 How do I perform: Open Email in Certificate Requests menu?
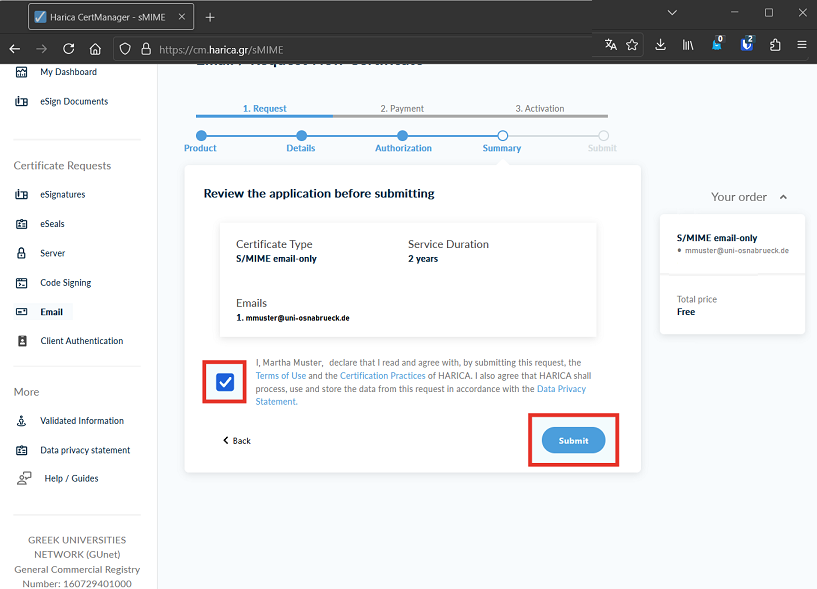[x=52, y=312]
